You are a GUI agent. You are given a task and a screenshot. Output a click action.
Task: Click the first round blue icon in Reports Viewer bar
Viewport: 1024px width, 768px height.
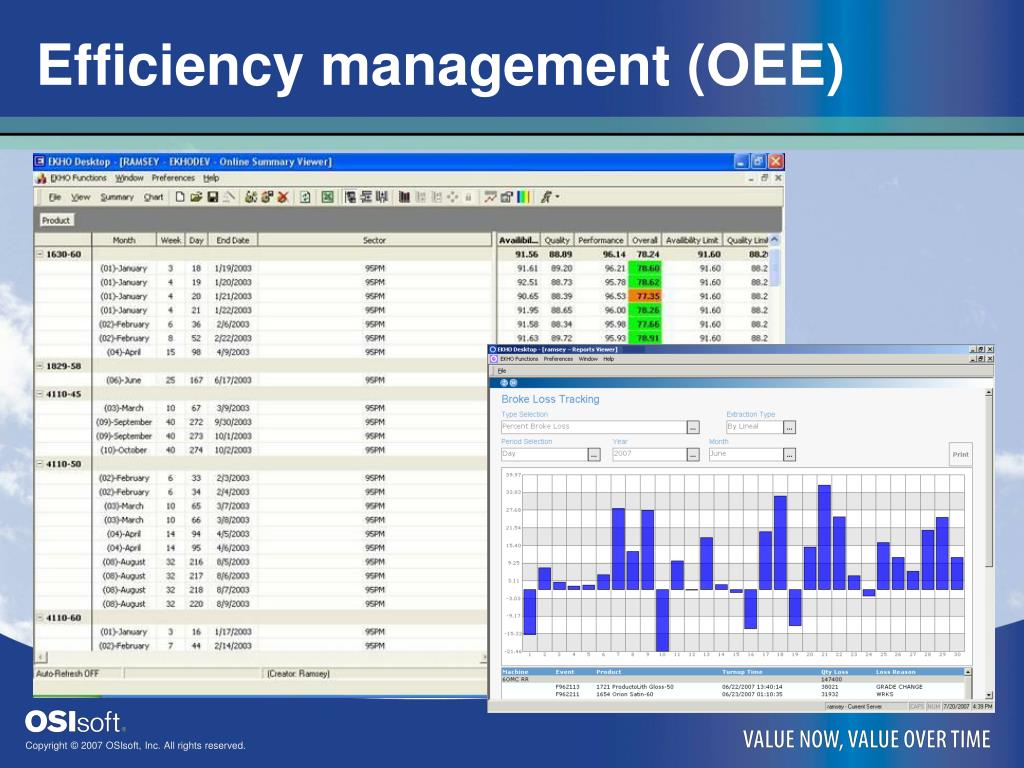[504, 383]
